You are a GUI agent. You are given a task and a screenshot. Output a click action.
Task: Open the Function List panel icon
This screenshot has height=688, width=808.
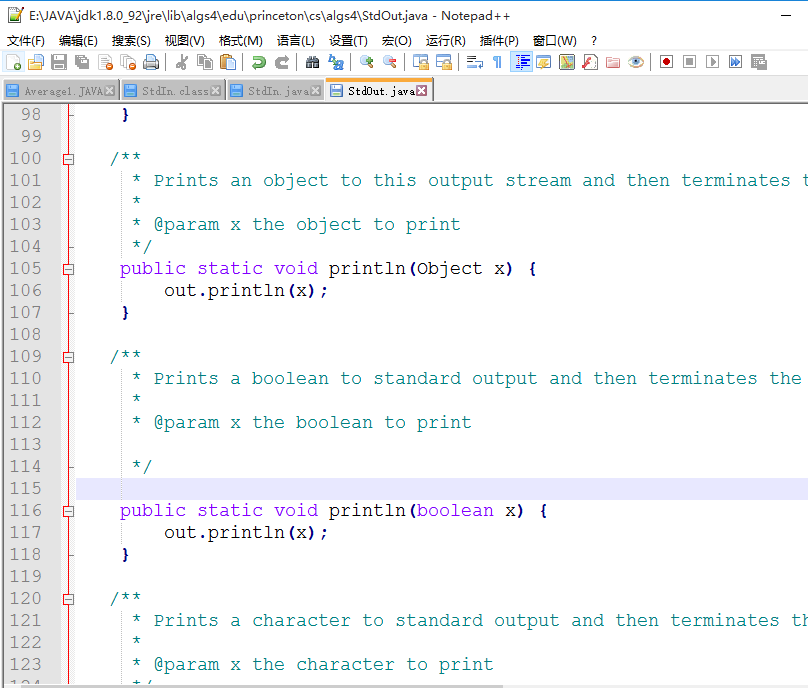coord(590,62)
